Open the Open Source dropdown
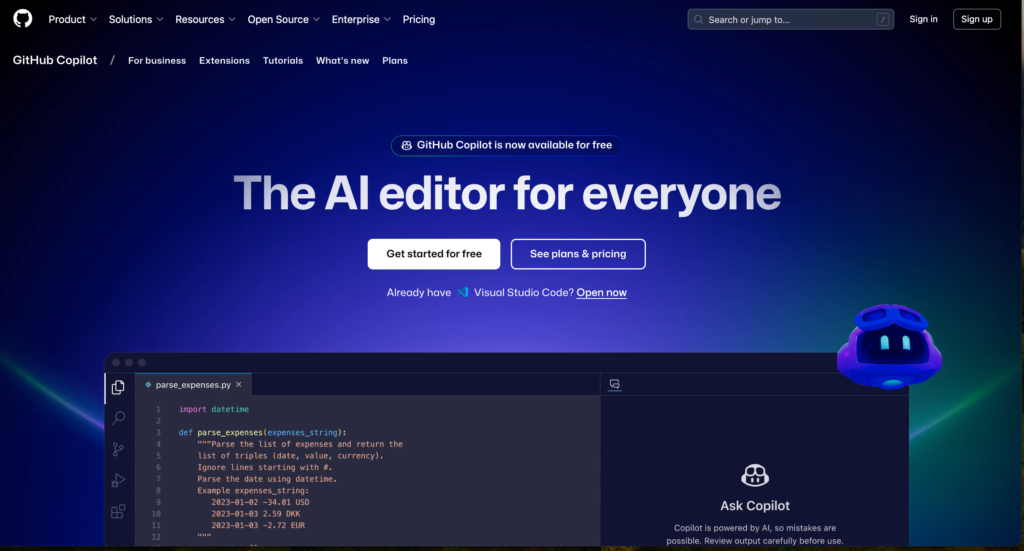This screenshot has width=1024, height=551. [x=283, y=20]
